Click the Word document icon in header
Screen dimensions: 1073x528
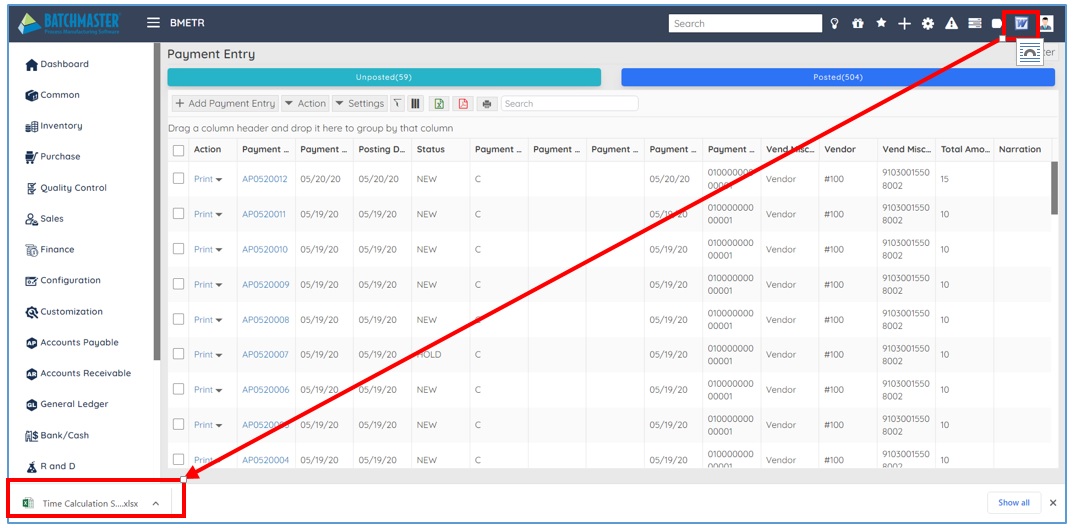(1021, 24)
